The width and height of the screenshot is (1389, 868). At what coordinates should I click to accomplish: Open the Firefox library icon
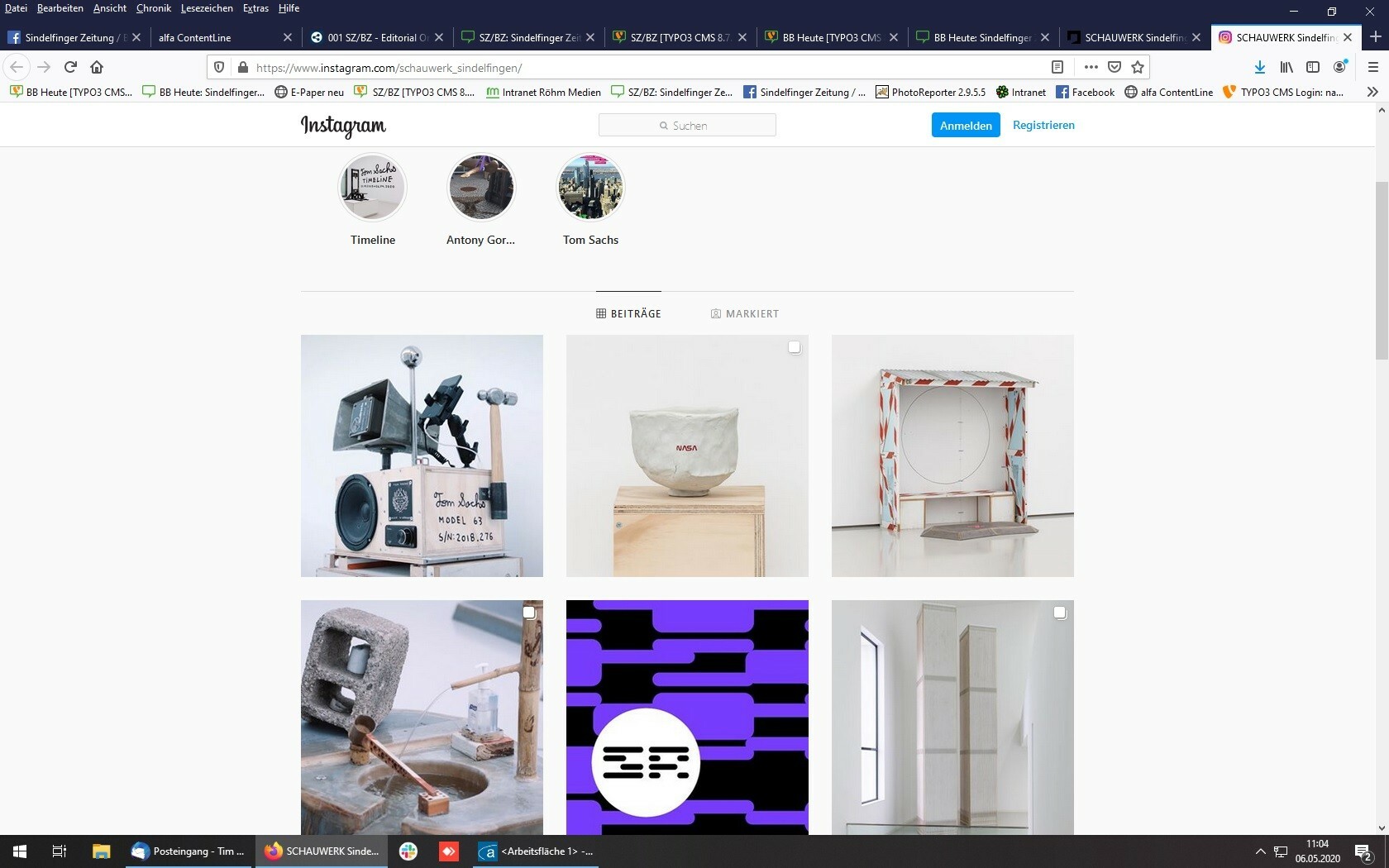pos(1286,67)
